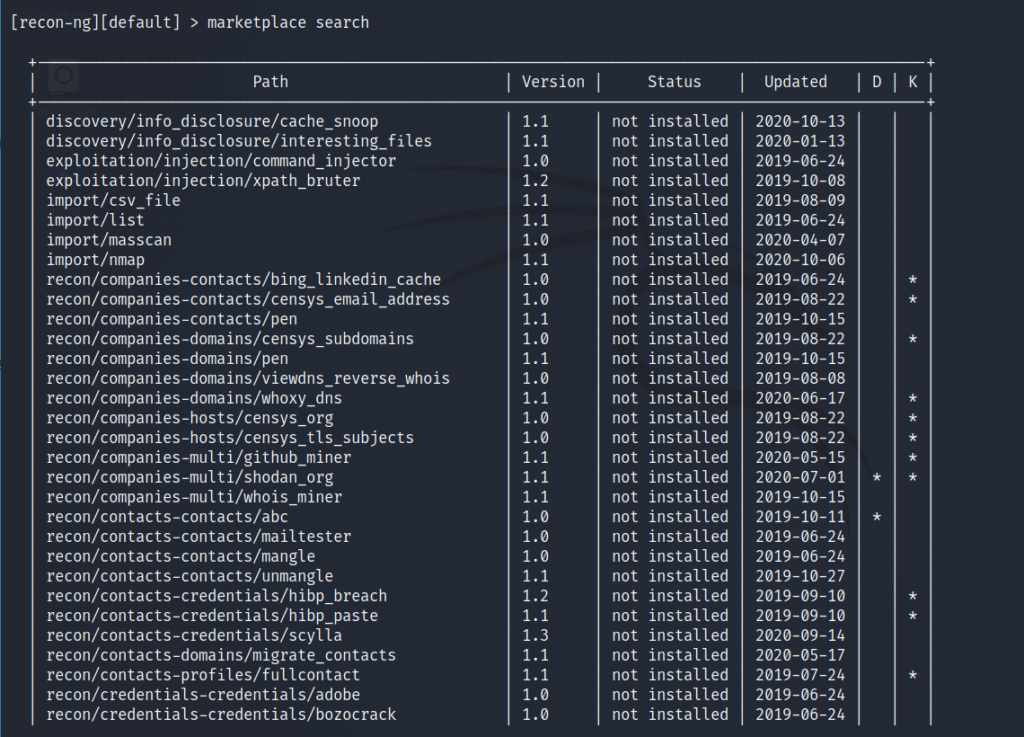
Task: Click version 1.2 of hibp_breach
Action: tap(536, 596)
